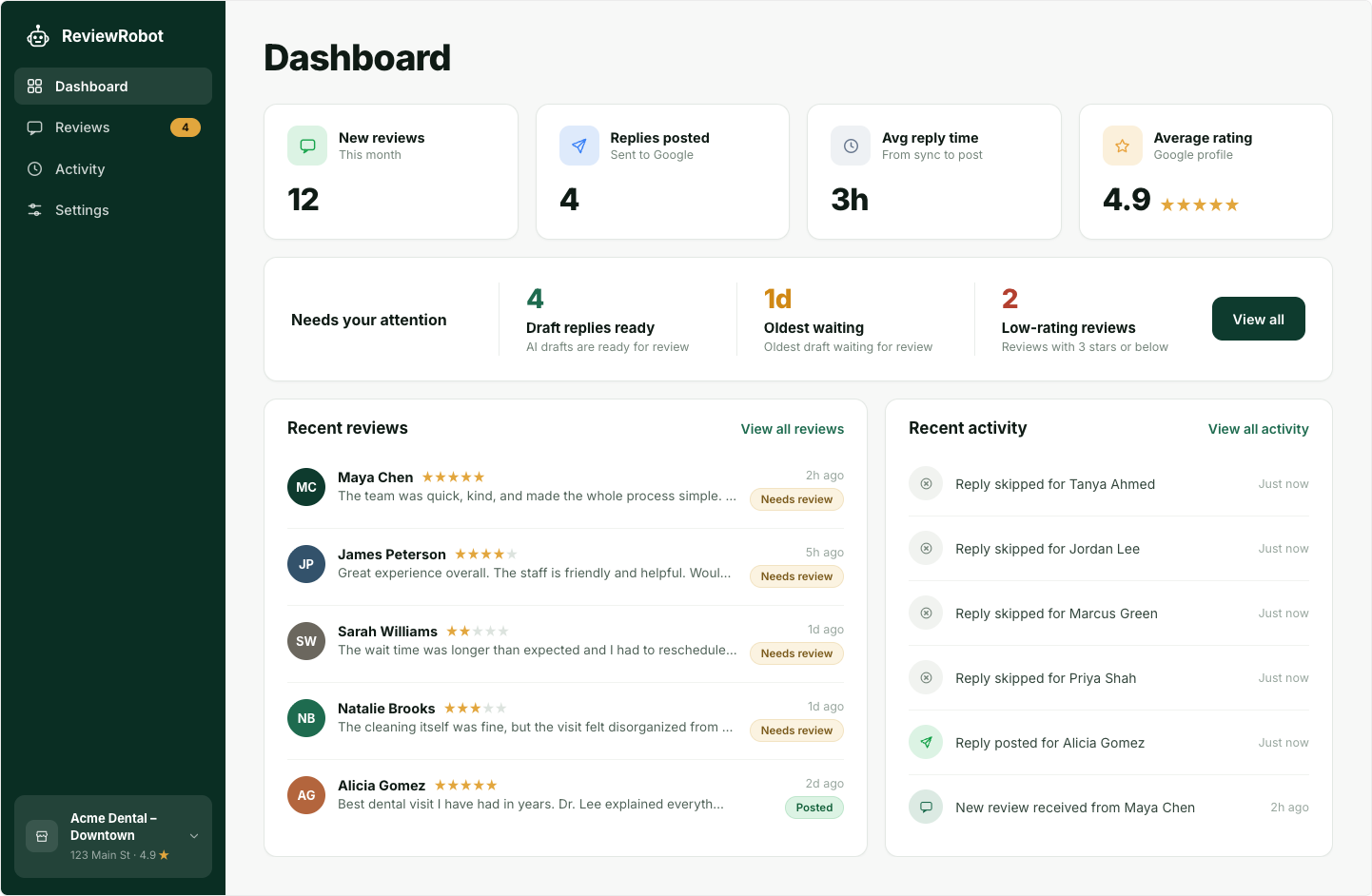Open Maya Chen's review text

[x=537, y=497]
